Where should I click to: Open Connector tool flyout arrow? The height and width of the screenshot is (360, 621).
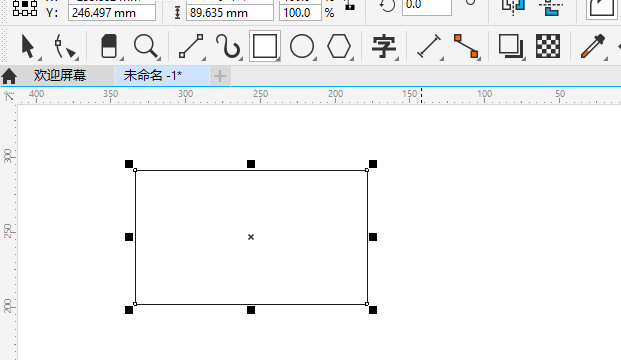[x=479, y=59]
